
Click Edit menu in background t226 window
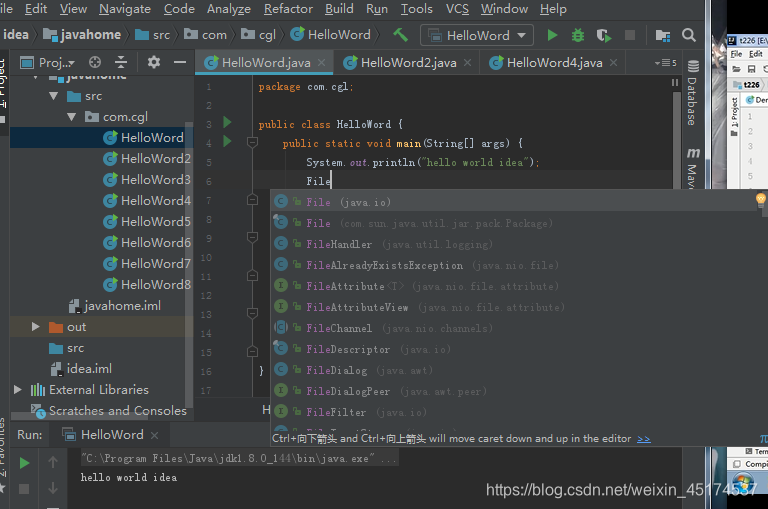(x=756, y=54)
